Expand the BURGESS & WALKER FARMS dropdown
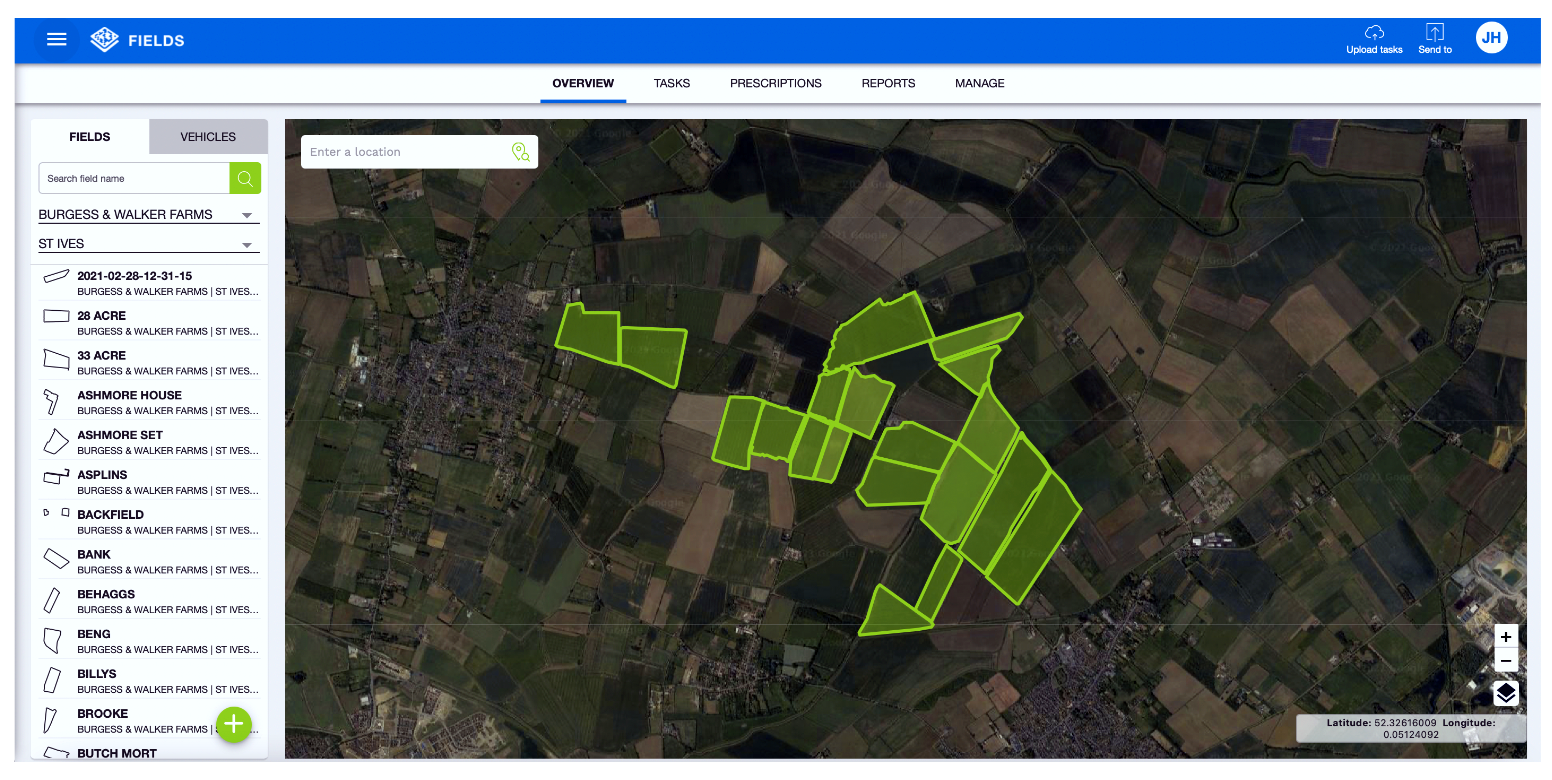 coord(149,214)
